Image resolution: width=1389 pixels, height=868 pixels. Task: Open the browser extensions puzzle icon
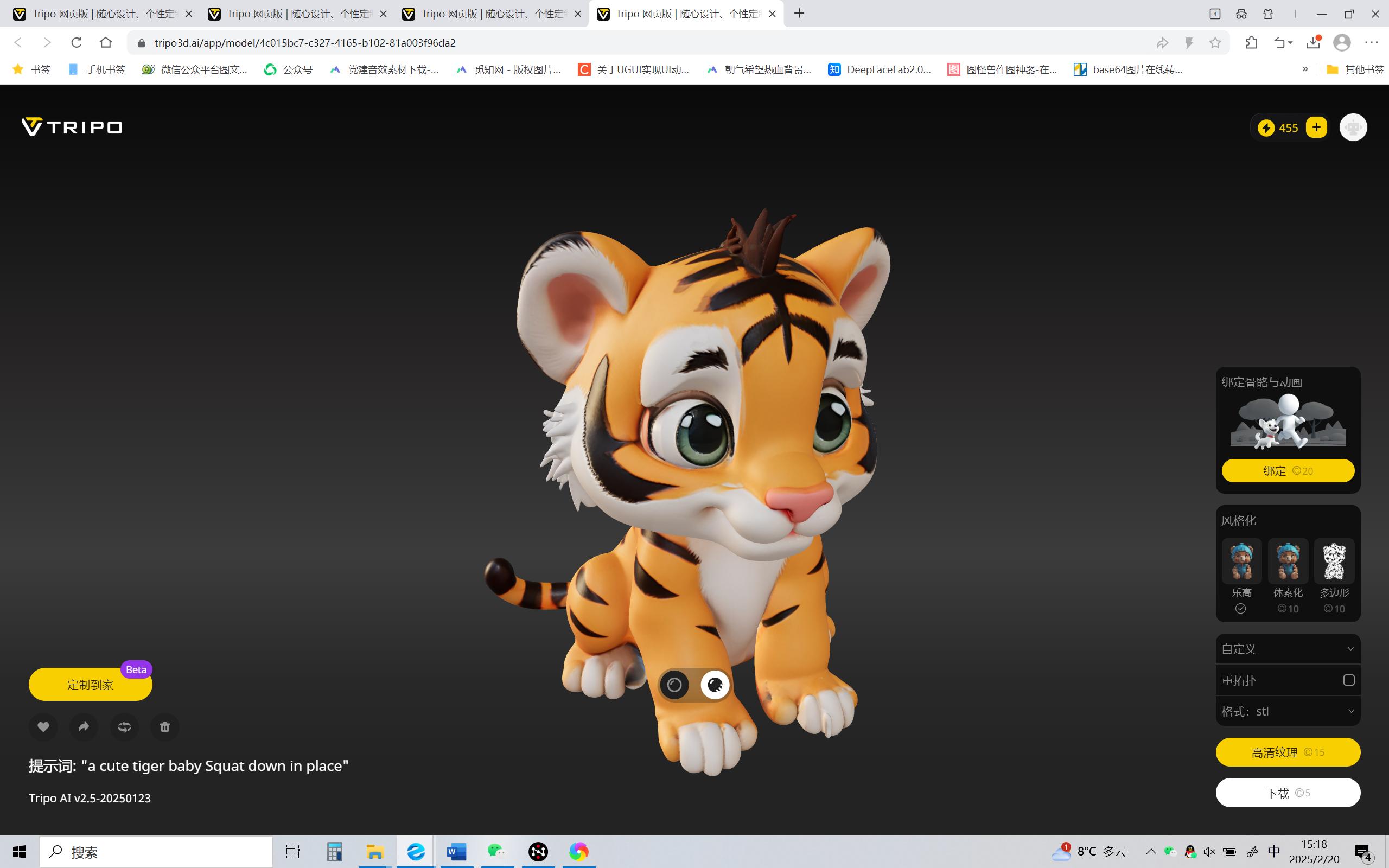click(1251, 42)
